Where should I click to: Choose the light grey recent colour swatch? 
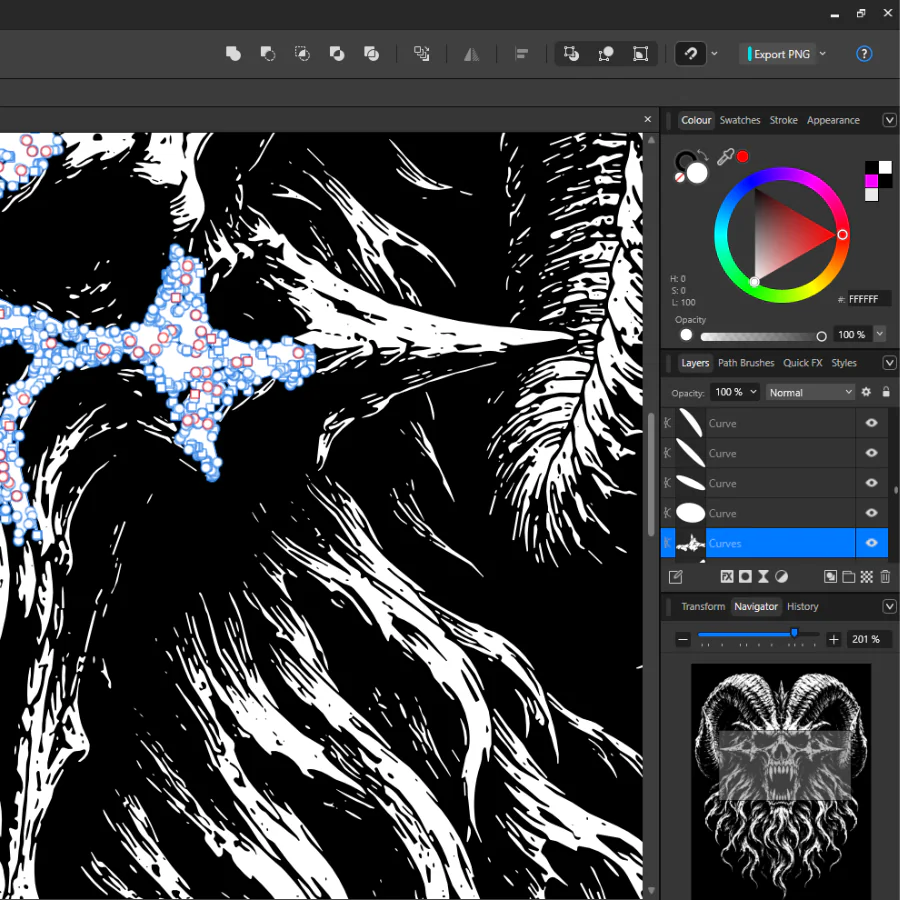(871, 195)
